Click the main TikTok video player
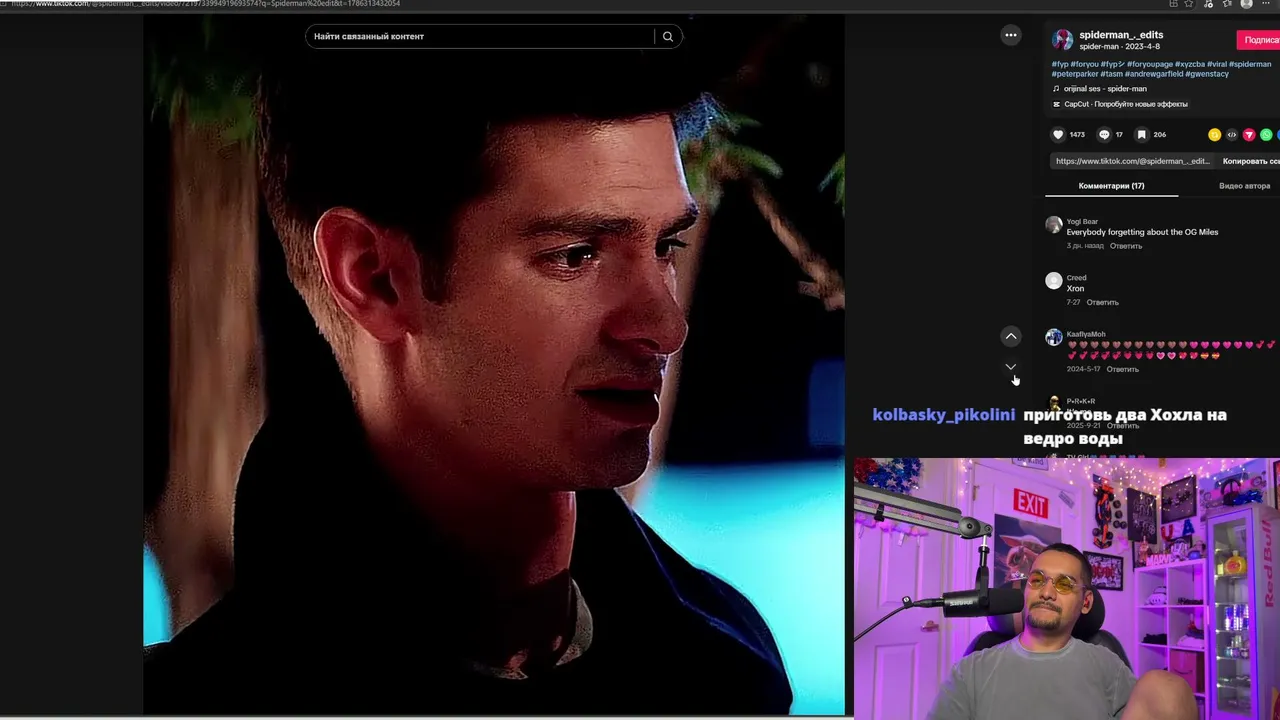 494,365
